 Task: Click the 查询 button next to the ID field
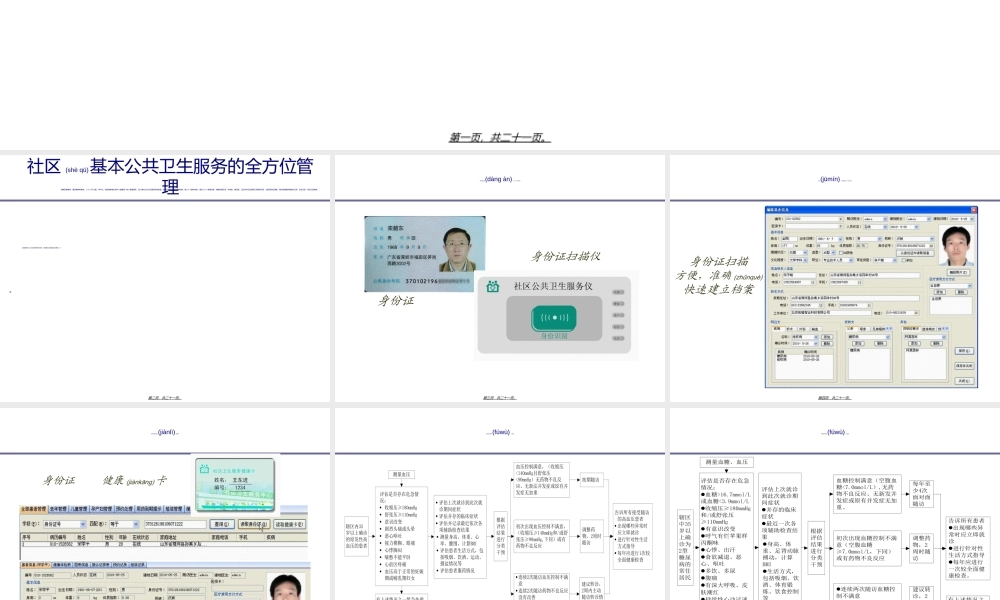(x=223, y=524)
